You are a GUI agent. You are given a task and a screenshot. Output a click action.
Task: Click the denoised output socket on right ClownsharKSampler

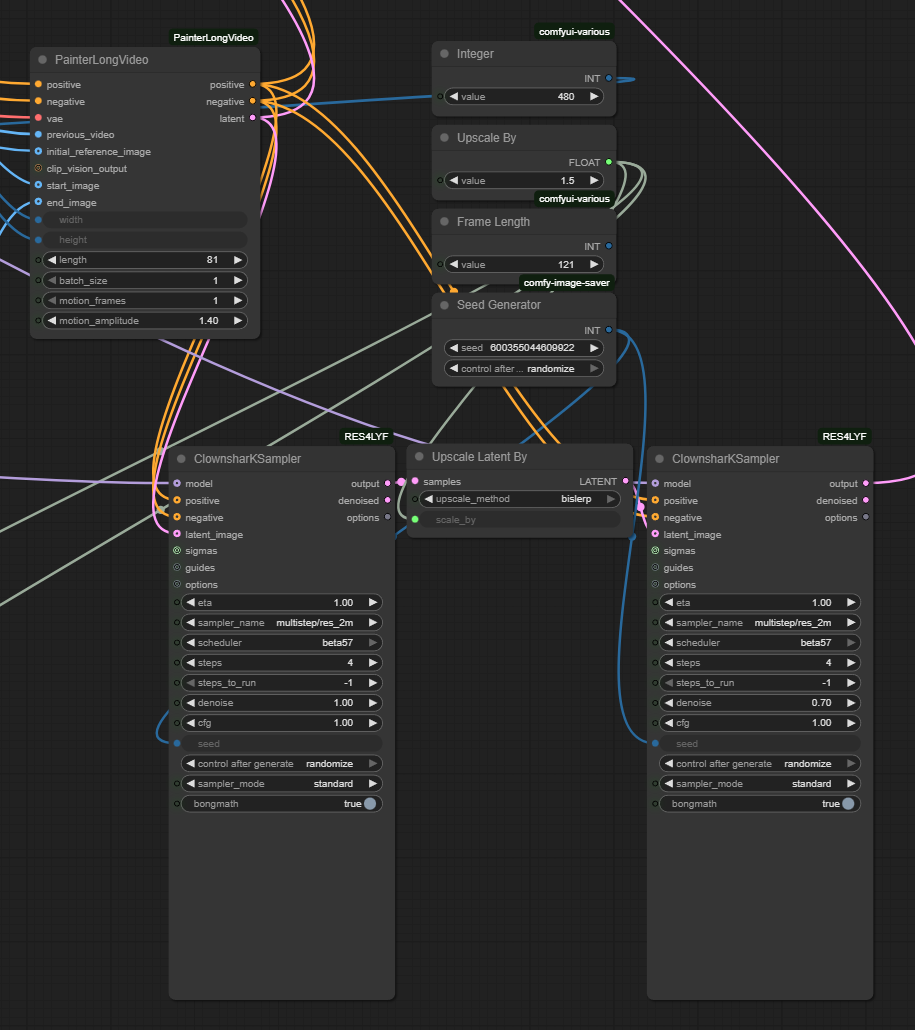click(x=866, y=501)
